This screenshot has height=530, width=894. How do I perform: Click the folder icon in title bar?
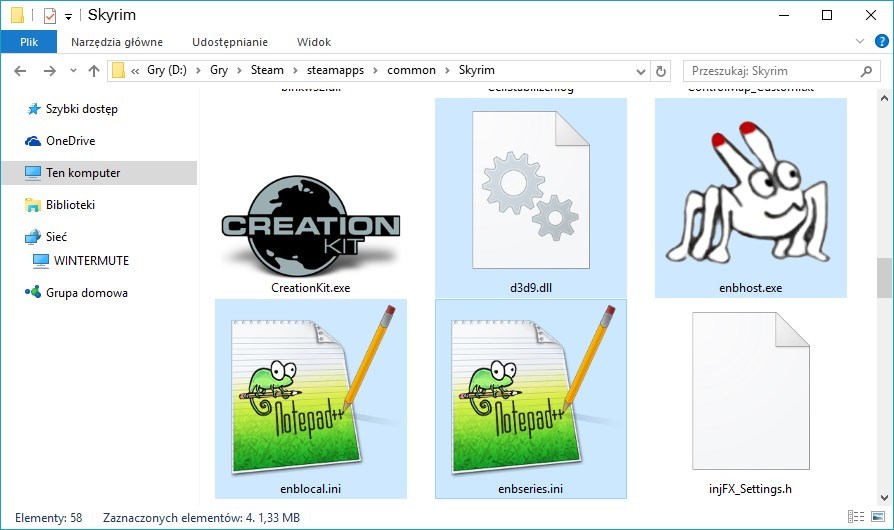coord(18,15)
